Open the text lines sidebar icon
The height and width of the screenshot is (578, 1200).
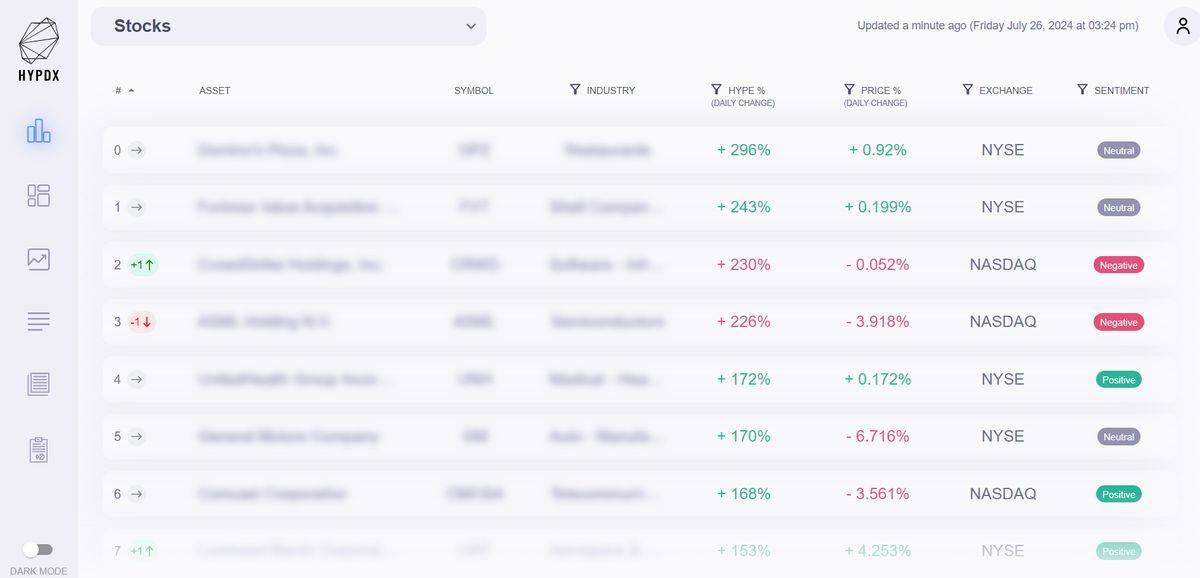(x=39, y=322)
